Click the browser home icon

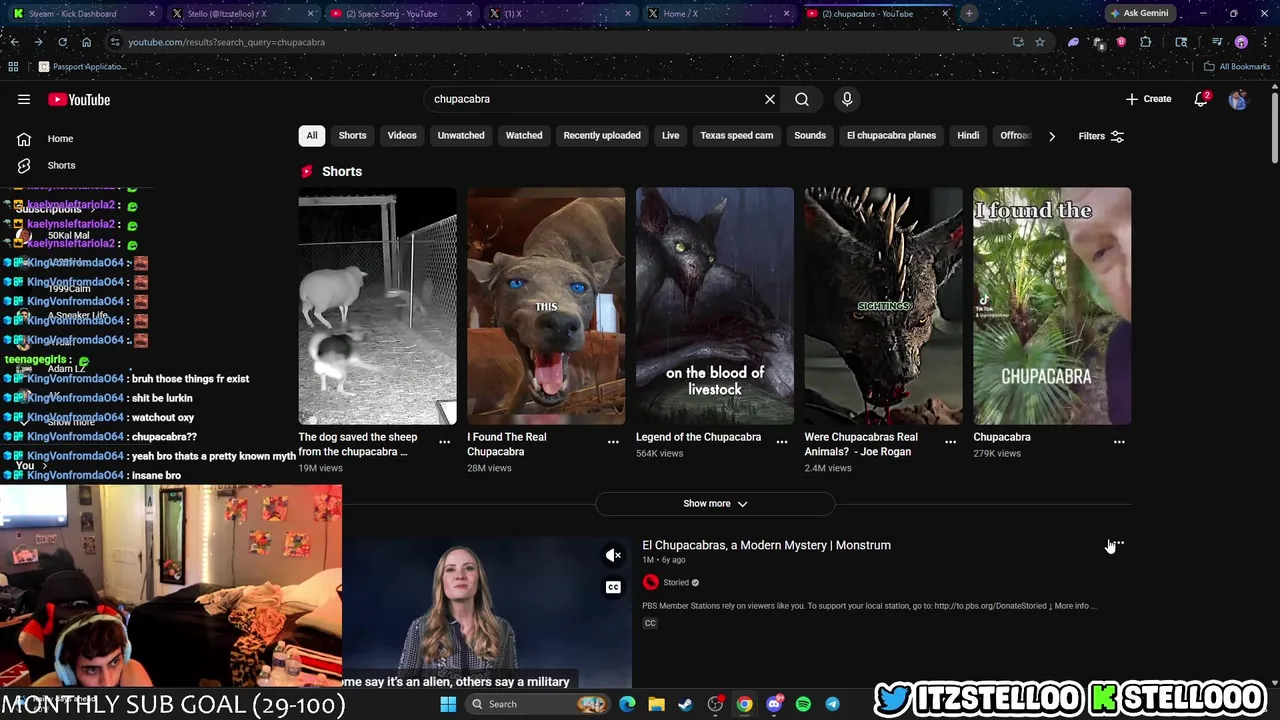point(86,42)
